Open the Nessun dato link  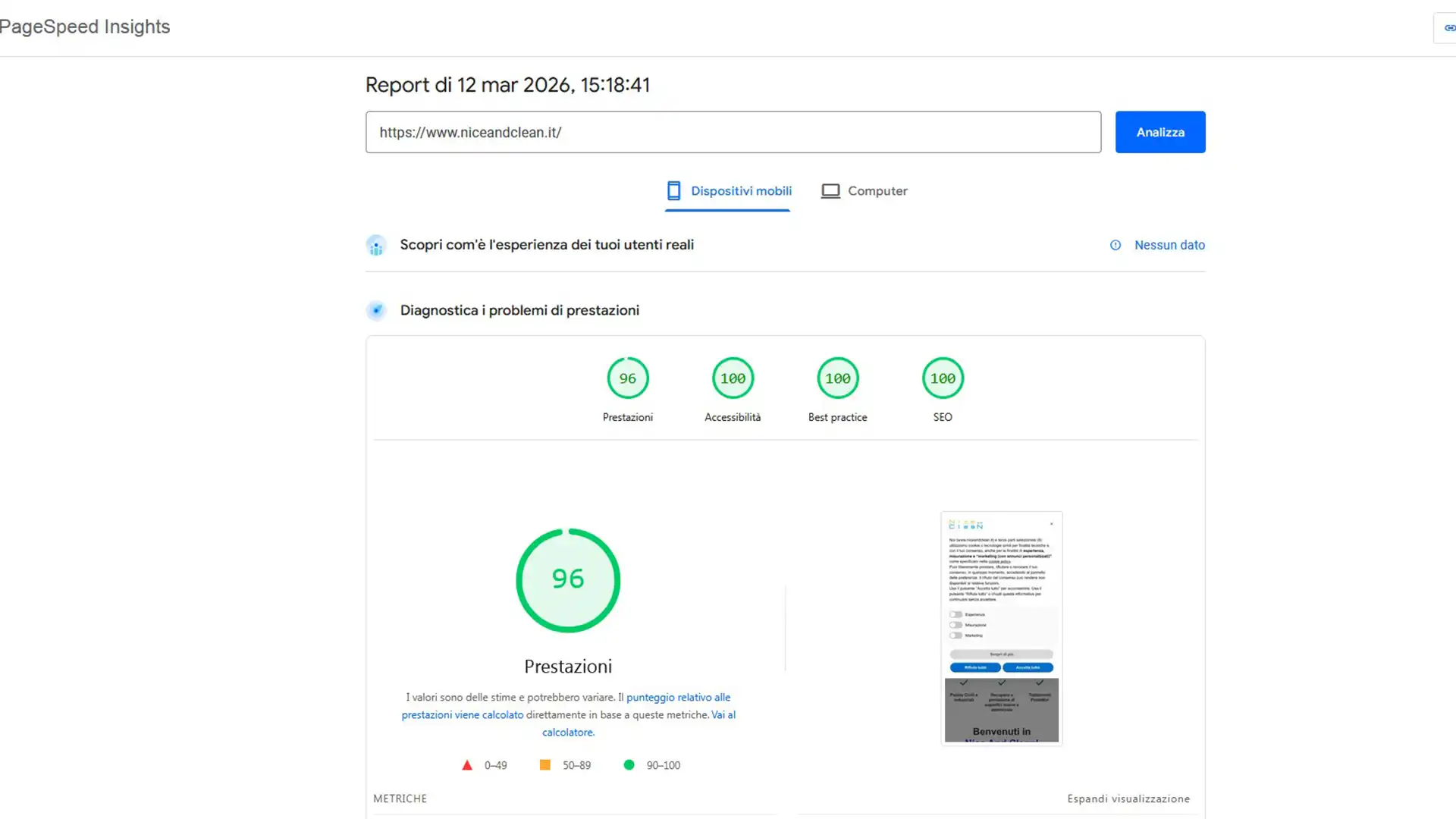click(x=1169, y=245)
